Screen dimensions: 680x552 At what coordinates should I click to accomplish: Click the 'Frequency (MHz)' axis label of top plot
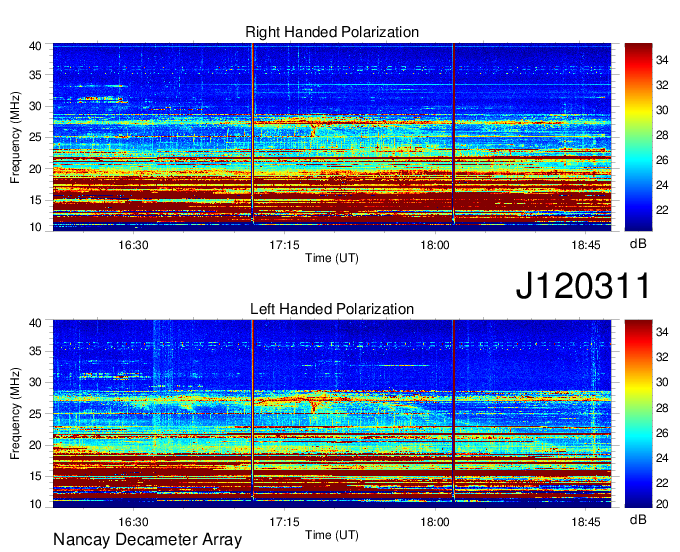click(15, 137)
